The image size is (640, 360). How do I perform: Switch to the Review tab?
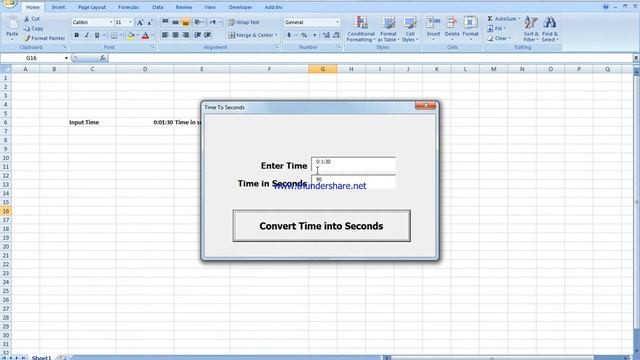click(x=184, y=7)
